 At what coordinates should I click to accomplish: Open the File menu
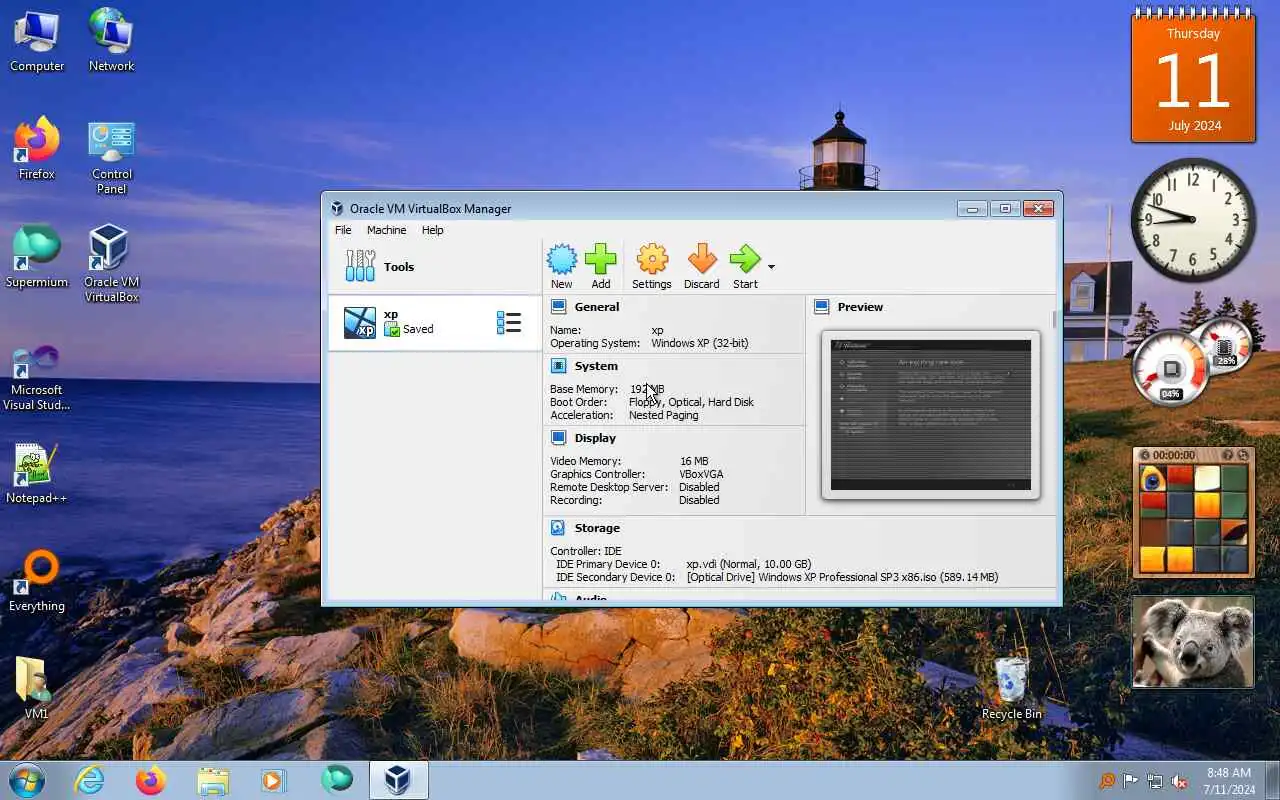343,230
